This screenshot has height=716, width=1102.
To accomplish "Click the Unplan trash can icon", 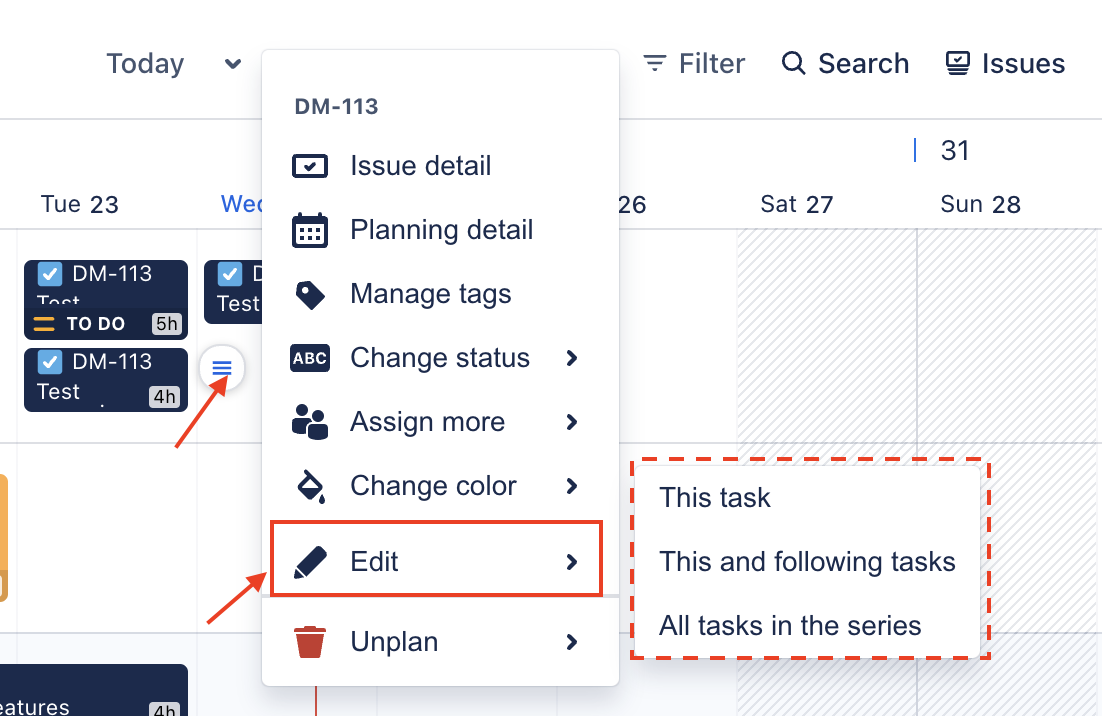I will [x=310, y=642].
